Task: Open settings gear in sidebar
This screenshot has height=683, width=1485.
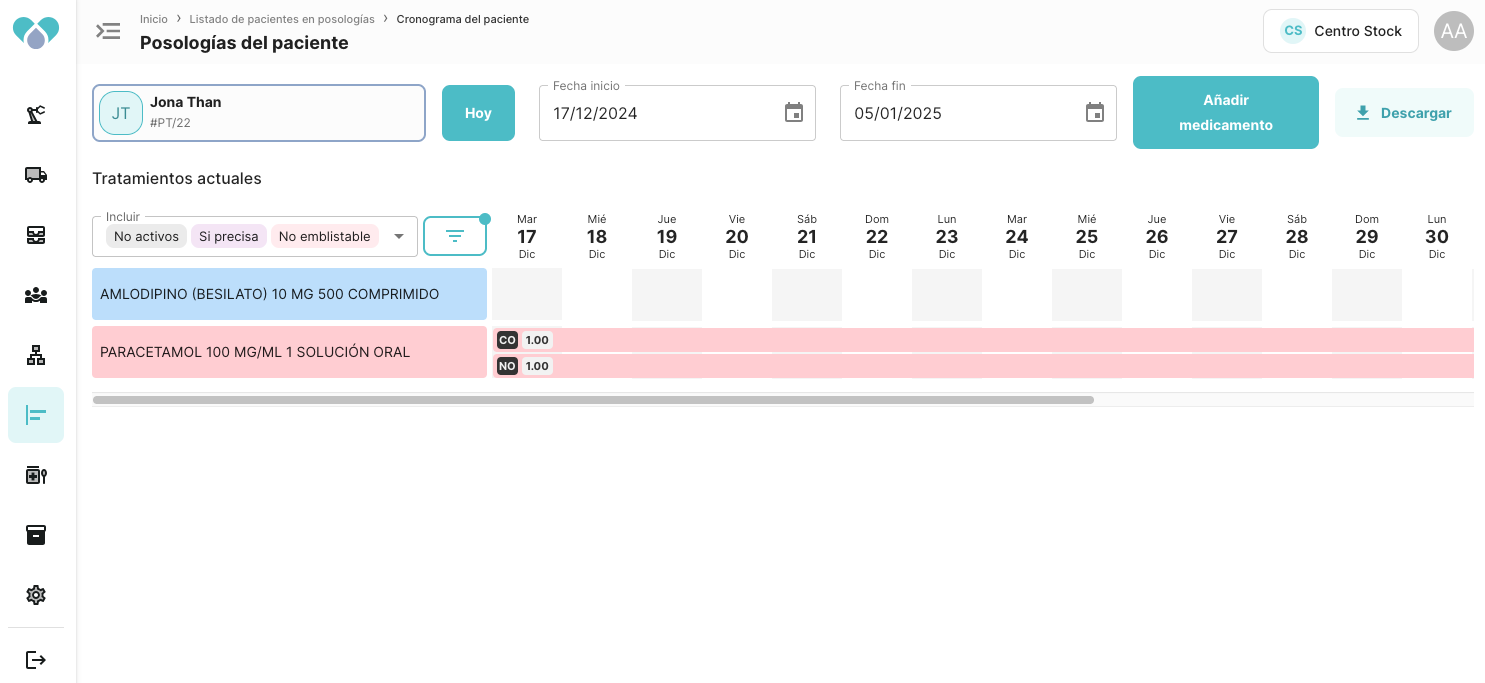Action: coord(36,595)
